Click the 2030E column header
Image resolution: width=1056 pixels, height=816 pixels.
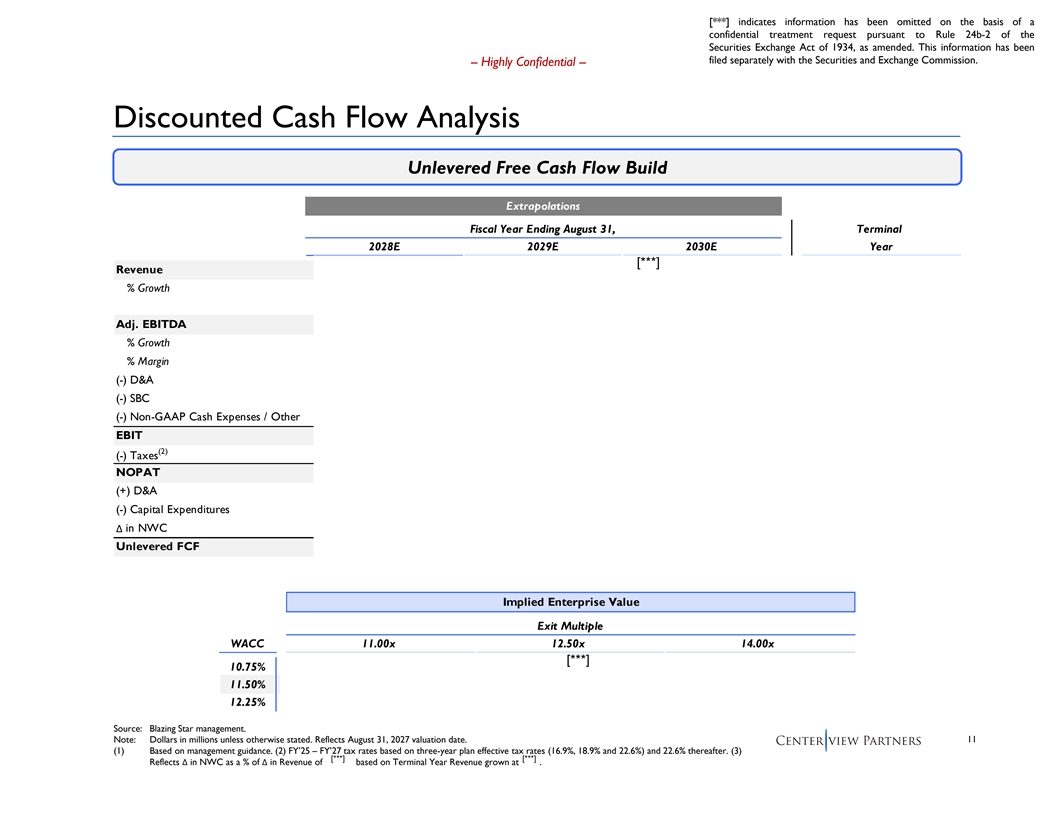click(x=701, y=246)
